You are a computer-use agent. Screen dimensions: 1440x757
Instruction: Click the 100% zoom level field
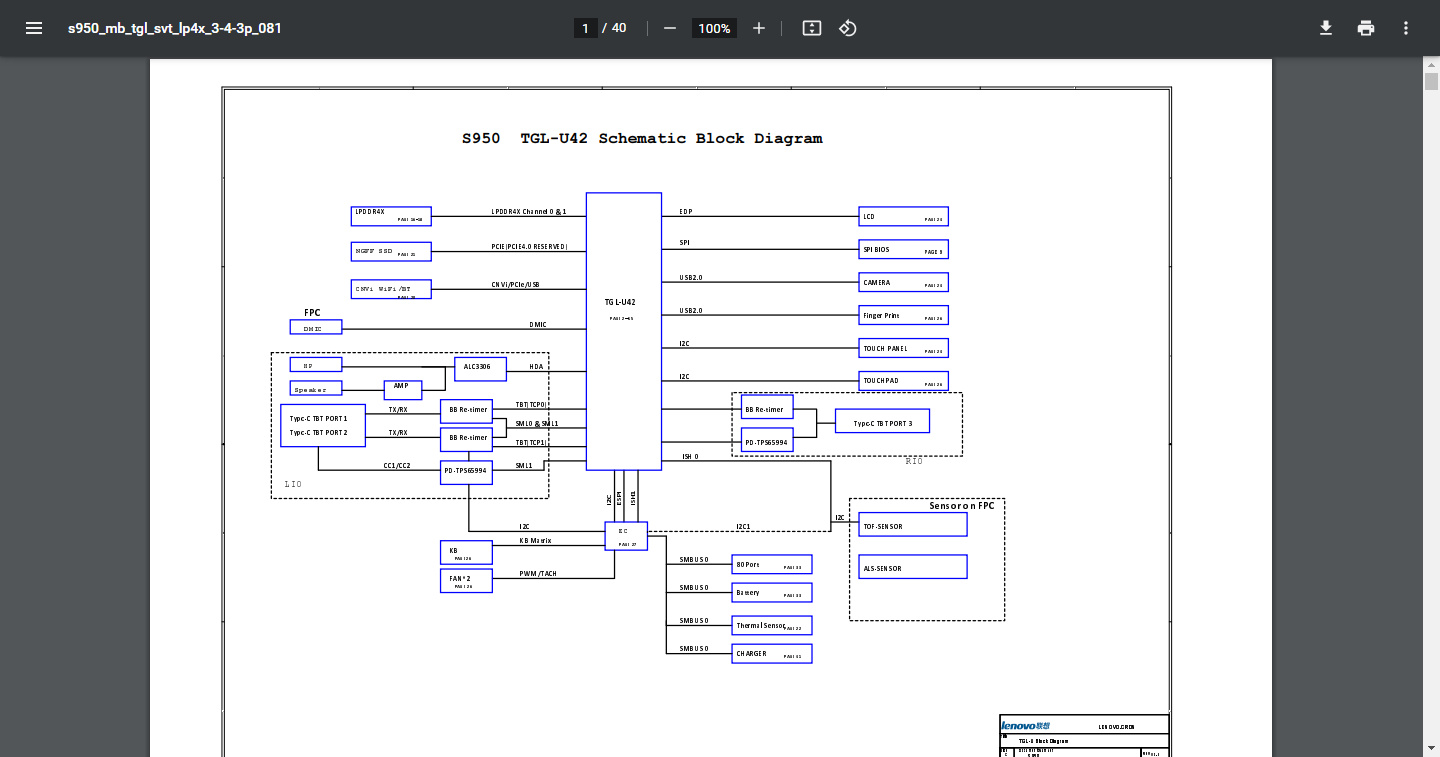pyautogui.click(x=714, y=28)
